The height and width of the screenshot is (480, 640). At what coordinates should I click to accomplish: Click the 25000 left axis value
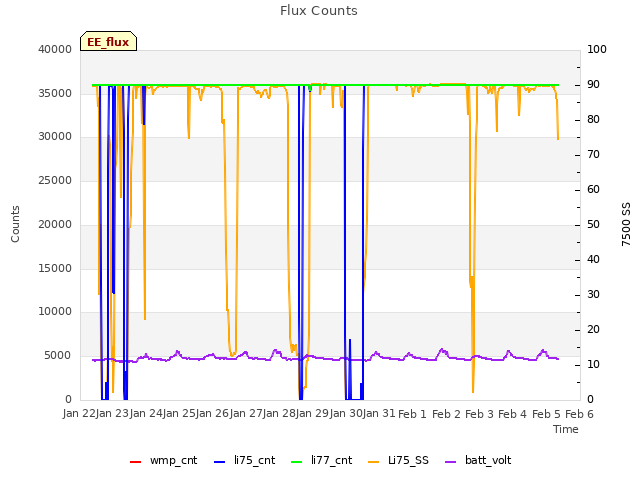tap(55, 180)
